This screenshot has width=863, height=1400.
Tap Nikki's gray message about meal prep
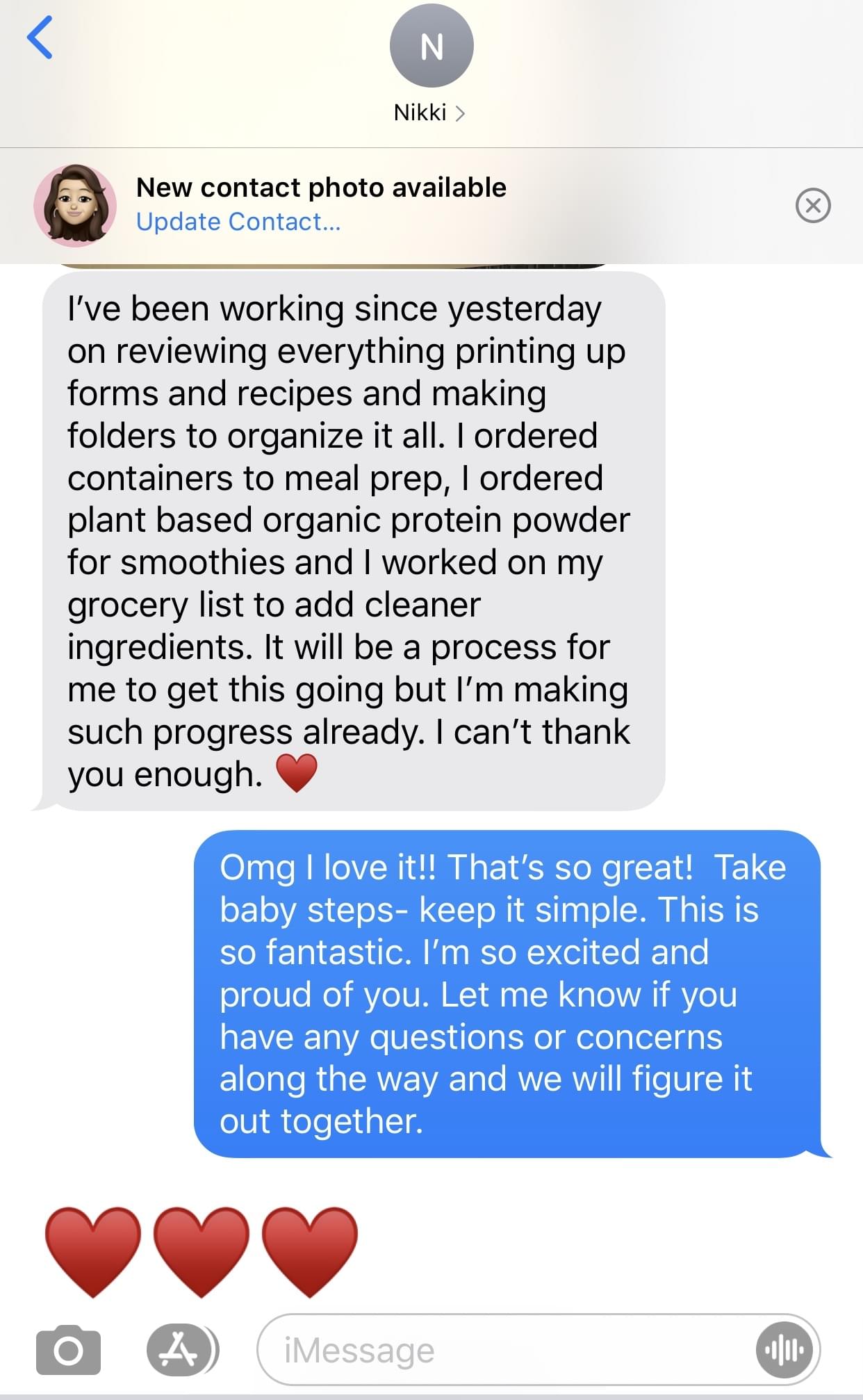coord(353,541)
